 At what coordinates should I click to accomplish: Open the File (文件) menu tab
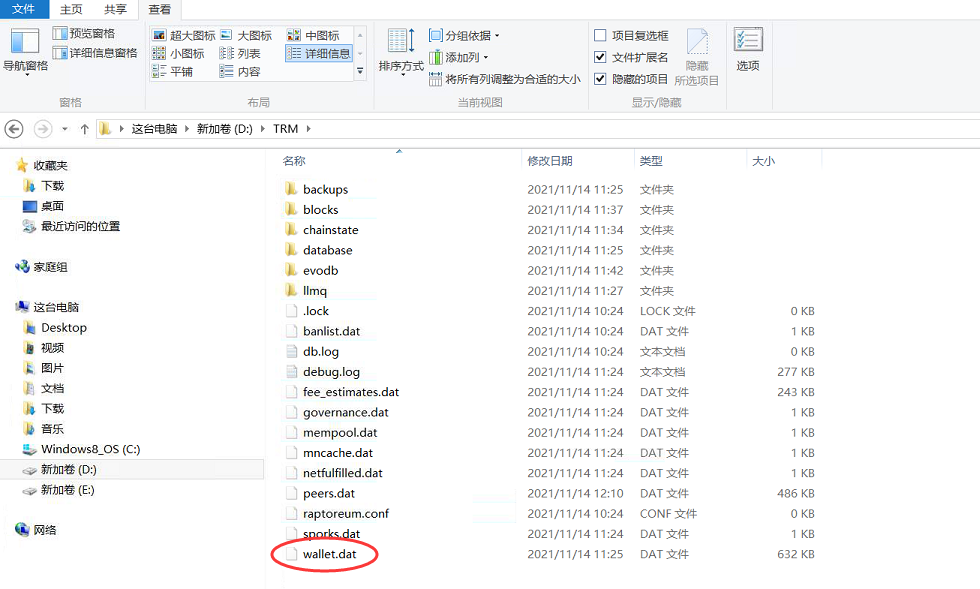click(24, 9)
